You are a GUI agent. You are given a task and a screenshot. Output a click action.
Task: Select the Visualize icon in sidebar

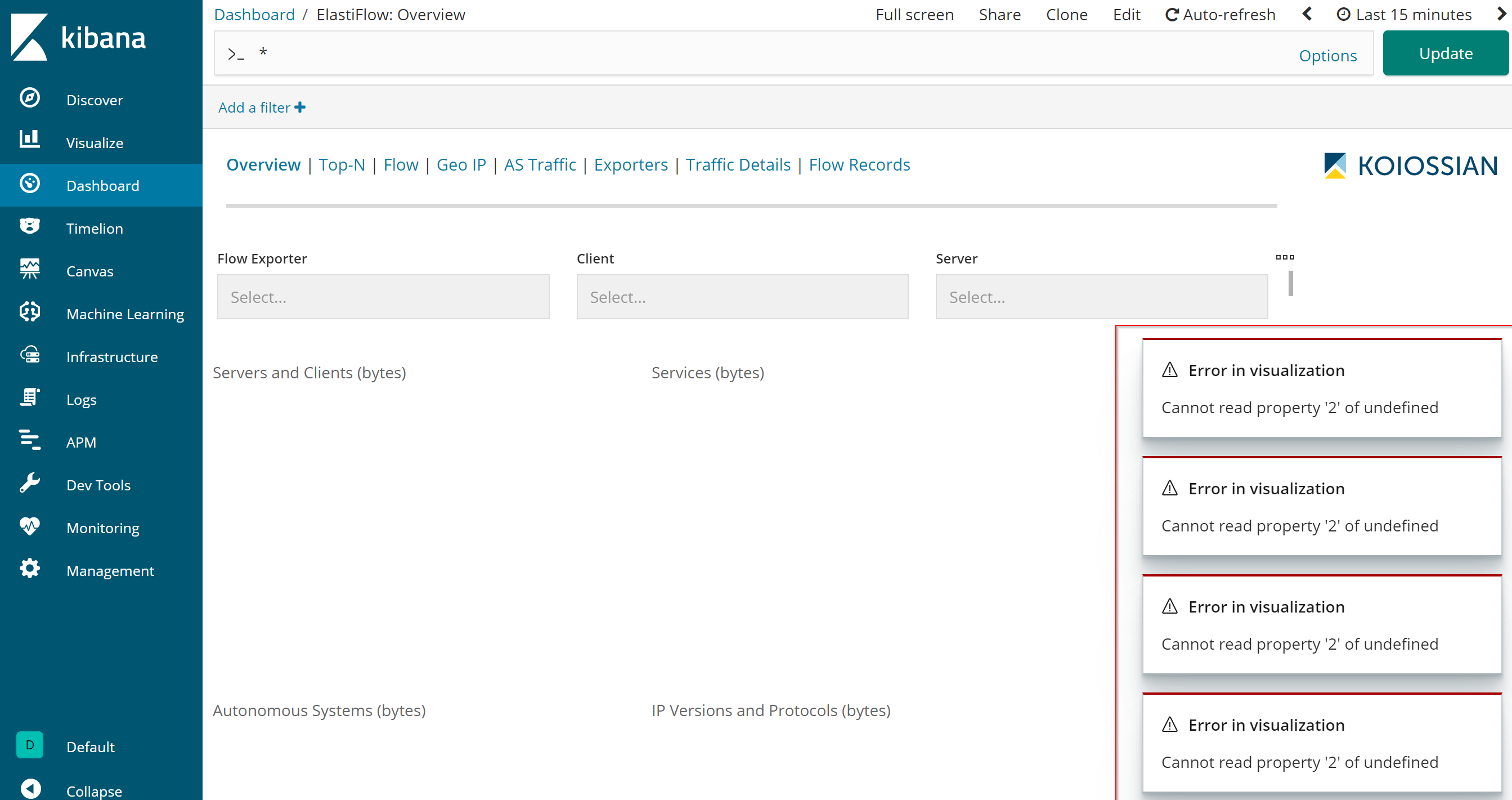(29, 141)
